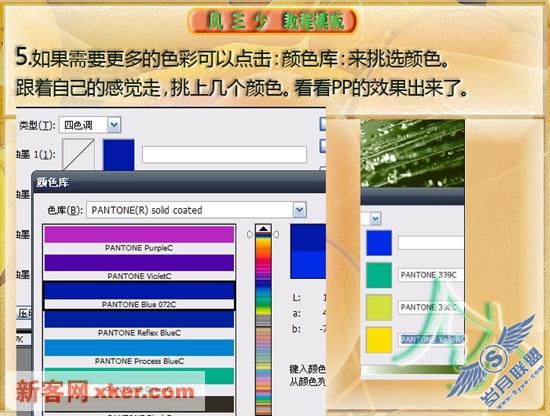Click the yellow PANTONE Yellow swatch

tap(379, 340)
